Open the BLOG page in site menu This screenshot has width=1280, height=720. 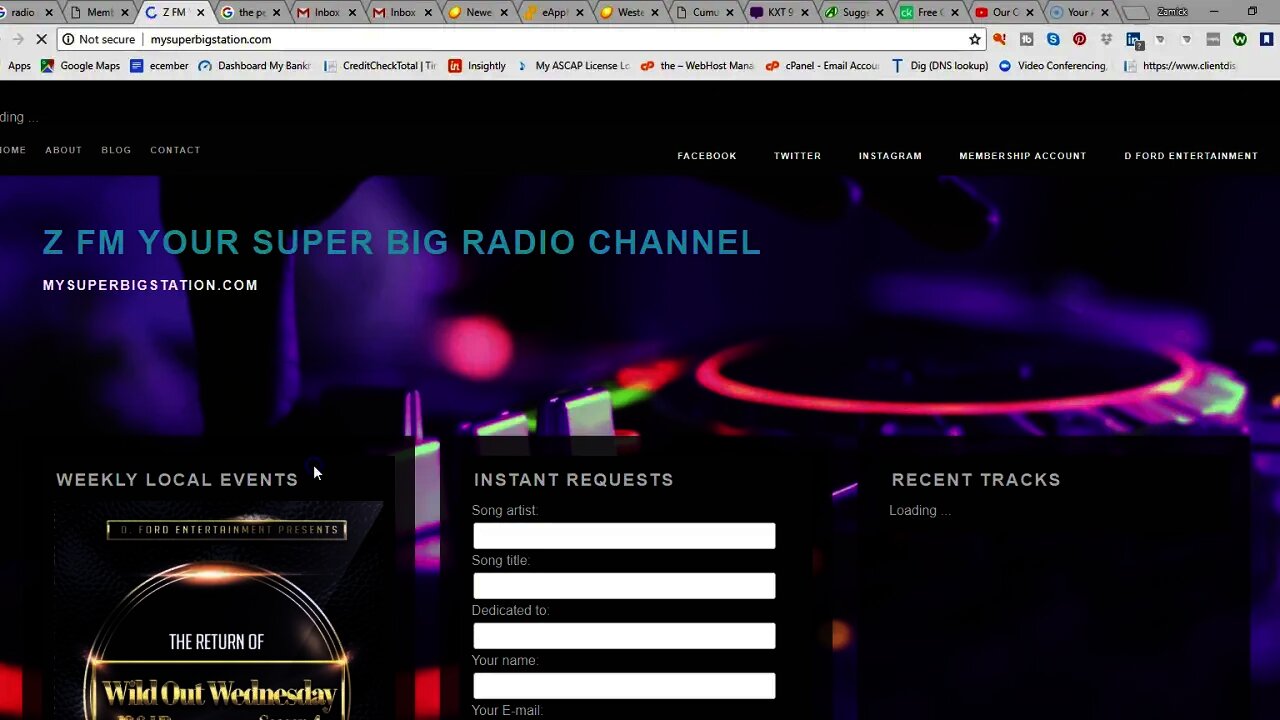(x=116, y=150)
